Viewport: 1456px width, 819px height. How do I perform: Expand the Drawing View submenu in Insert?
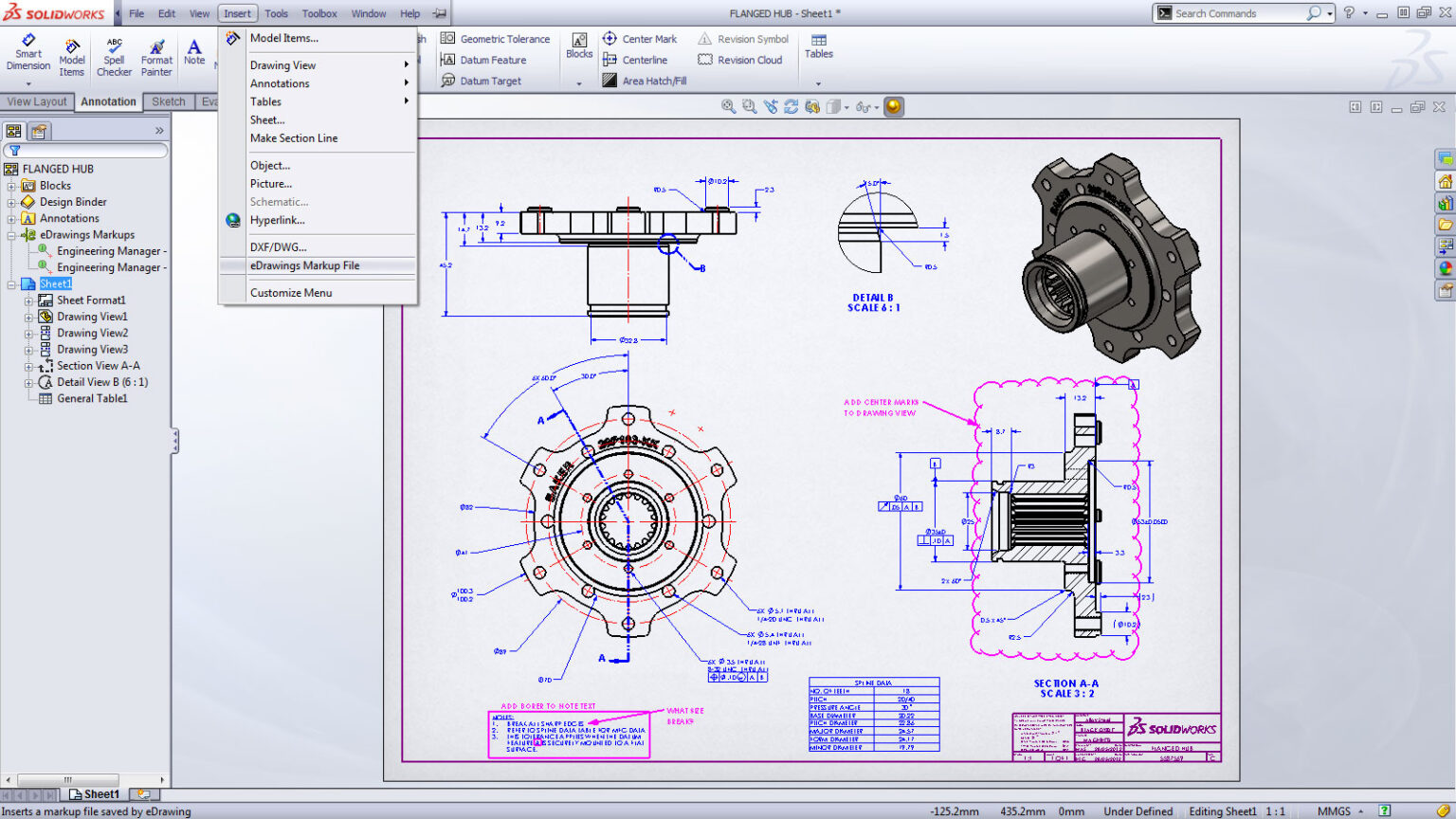pos(282,64)
